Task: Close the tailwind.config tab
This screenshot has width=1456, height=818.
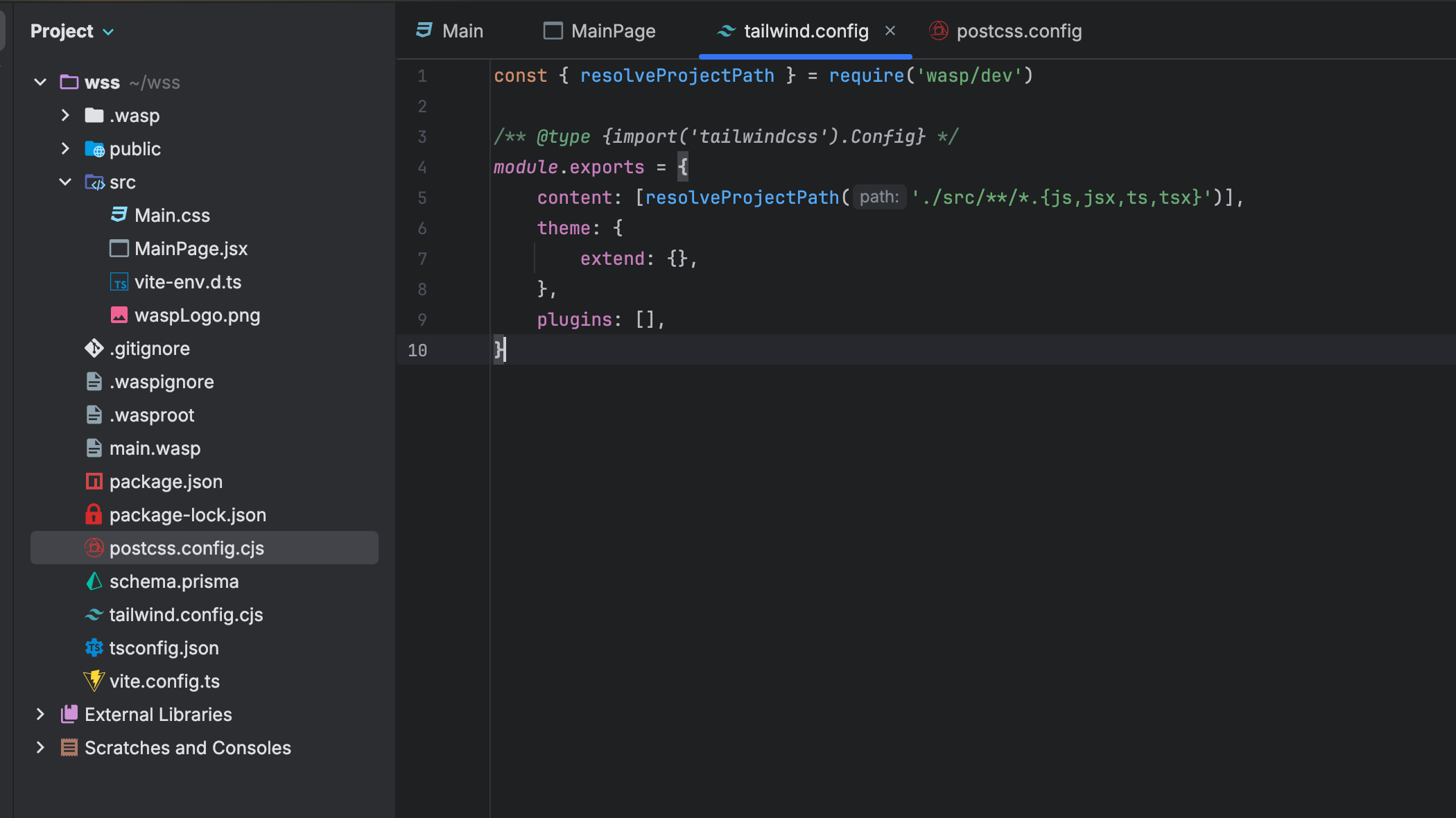Action: pos(891,31)
